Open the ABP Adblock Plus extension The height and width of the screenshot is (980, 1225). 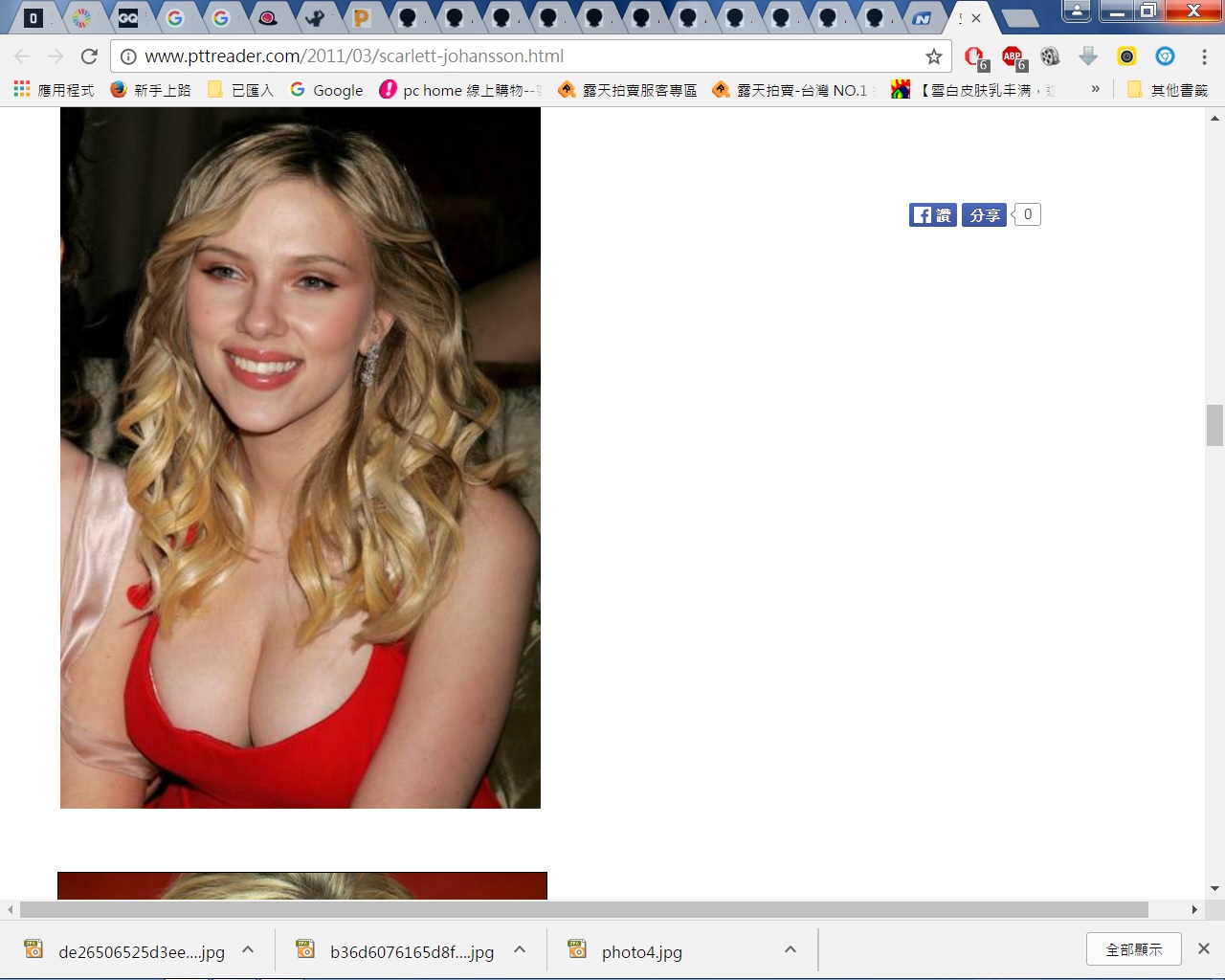pyautogui.click(x=1013, y=57)
